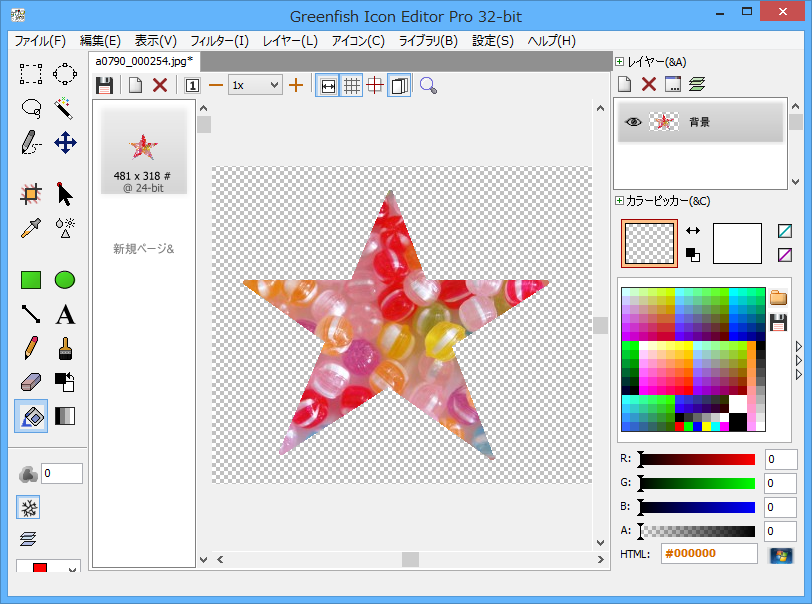Screen dimensions: 812x604
Task: Toggle visibility of the 背景 layer
Action: [633, 122]
